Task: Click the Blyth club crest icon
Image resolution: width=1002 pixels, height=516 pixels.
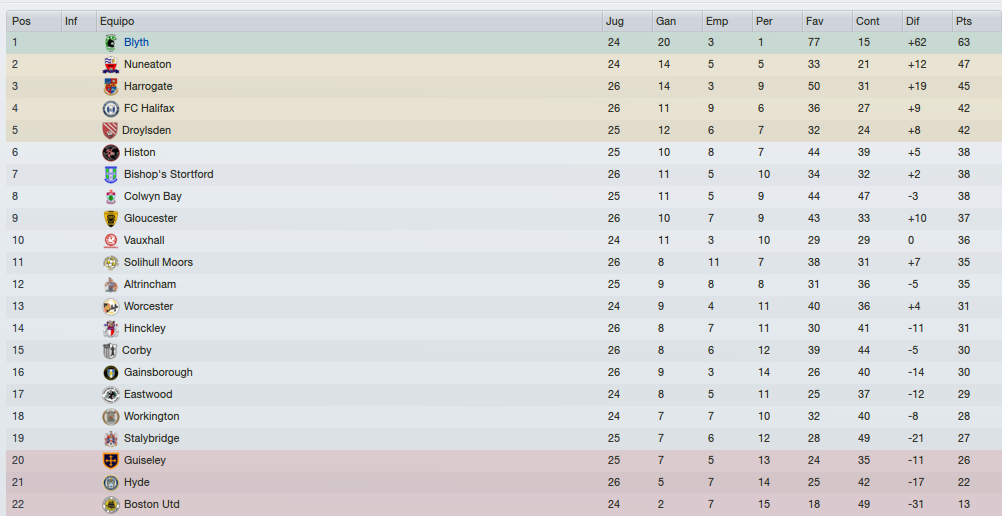Action: point(111,43)
